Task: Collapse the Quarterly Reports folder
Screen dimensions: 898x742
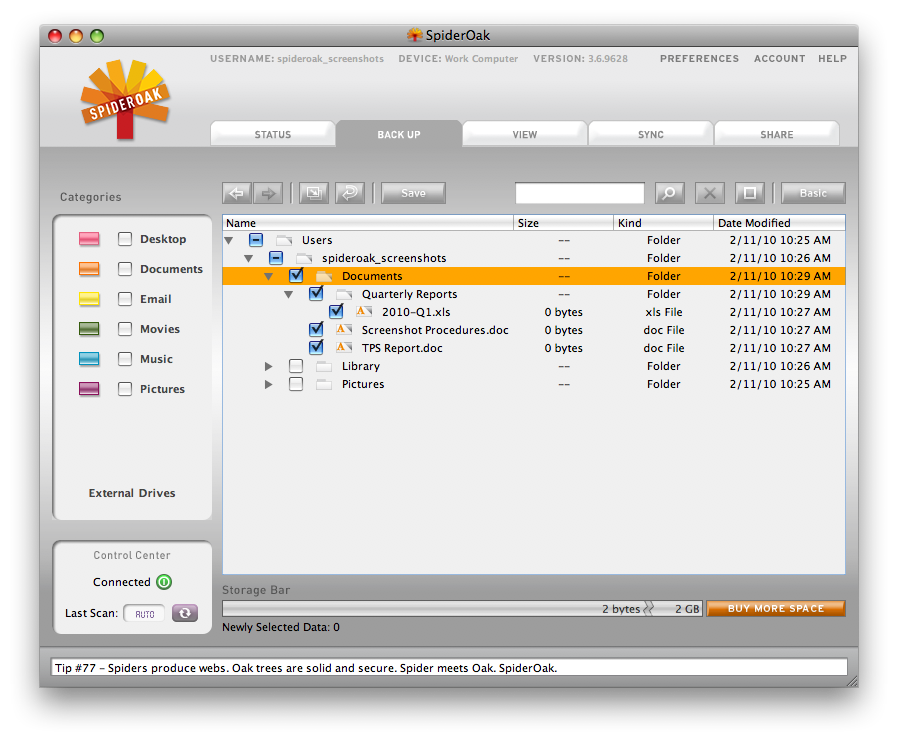Action: (289, 294)
